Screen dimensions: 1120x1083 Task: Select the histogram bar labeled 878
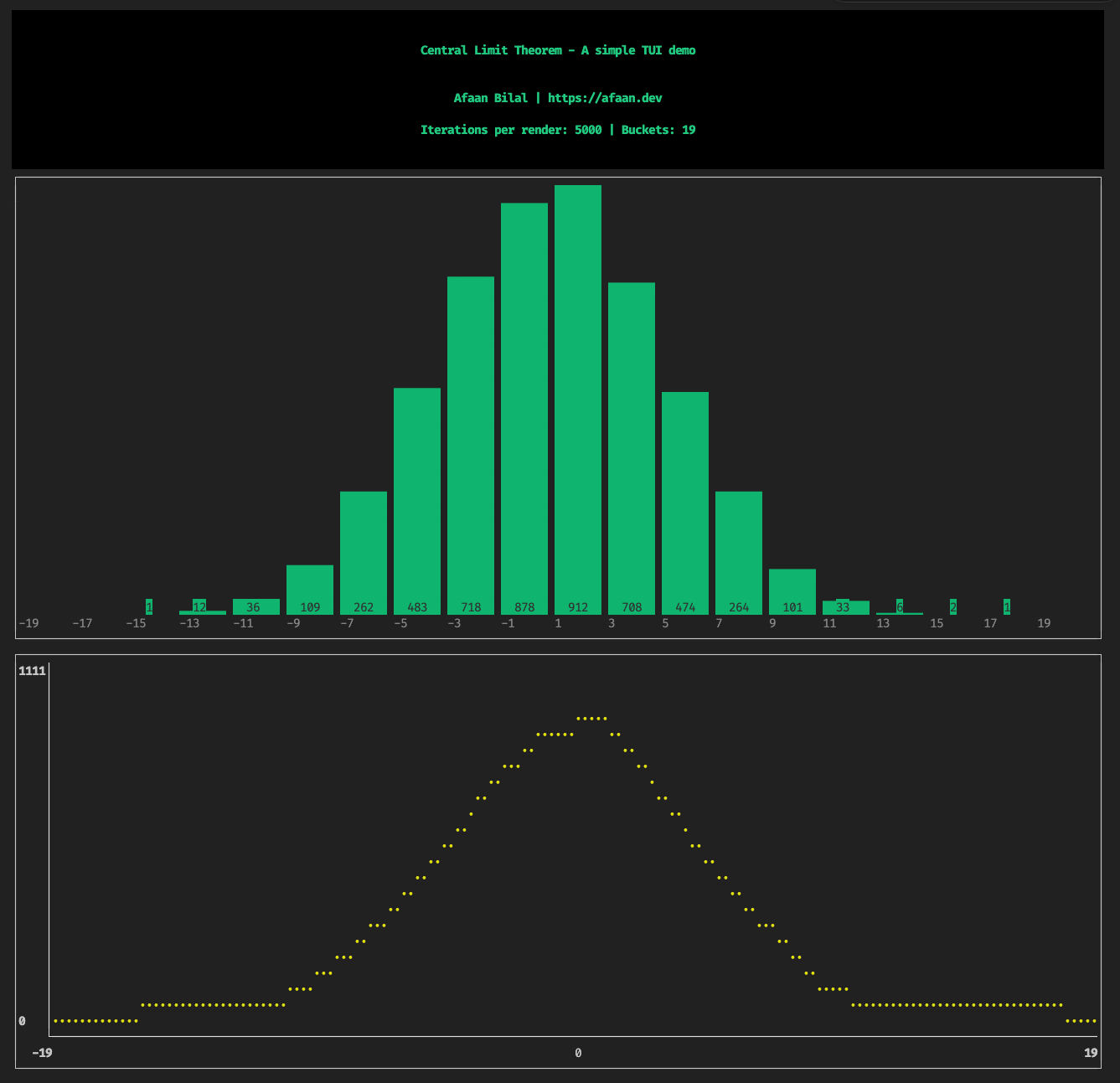tap(524, 409)
